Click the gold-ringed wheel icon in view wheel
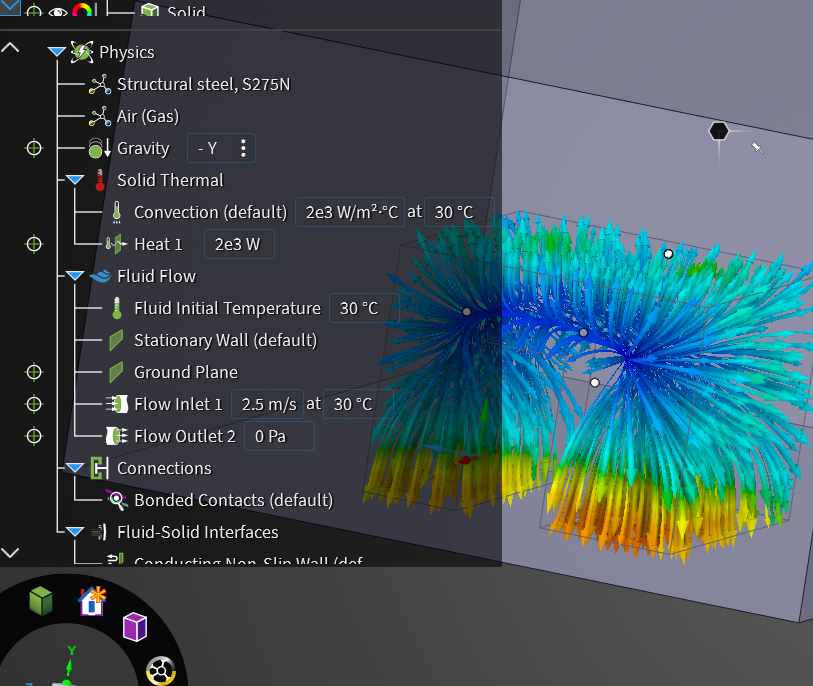This screenshot has height=686, width=813. tap(160, 671)
